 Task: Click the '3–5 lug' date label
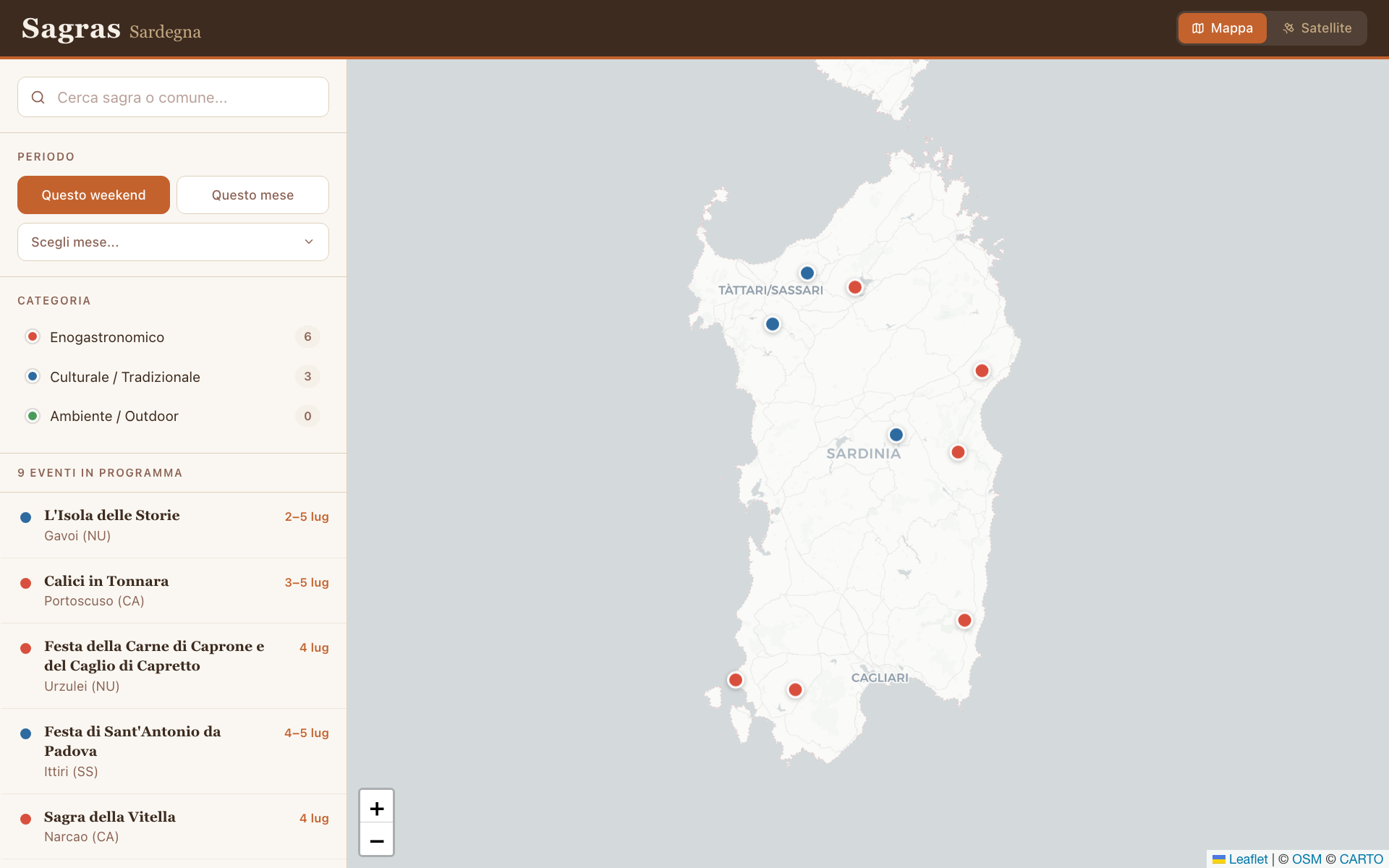point(307,582)
